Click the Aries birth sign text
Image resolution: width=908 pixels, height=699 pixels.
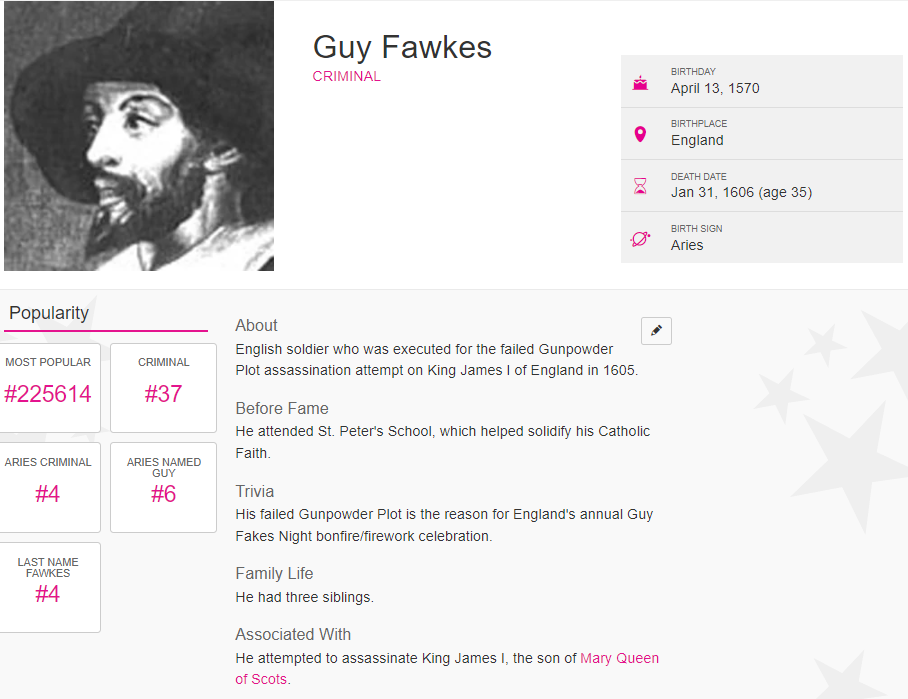pyautogui.click(x=687, y=245)
